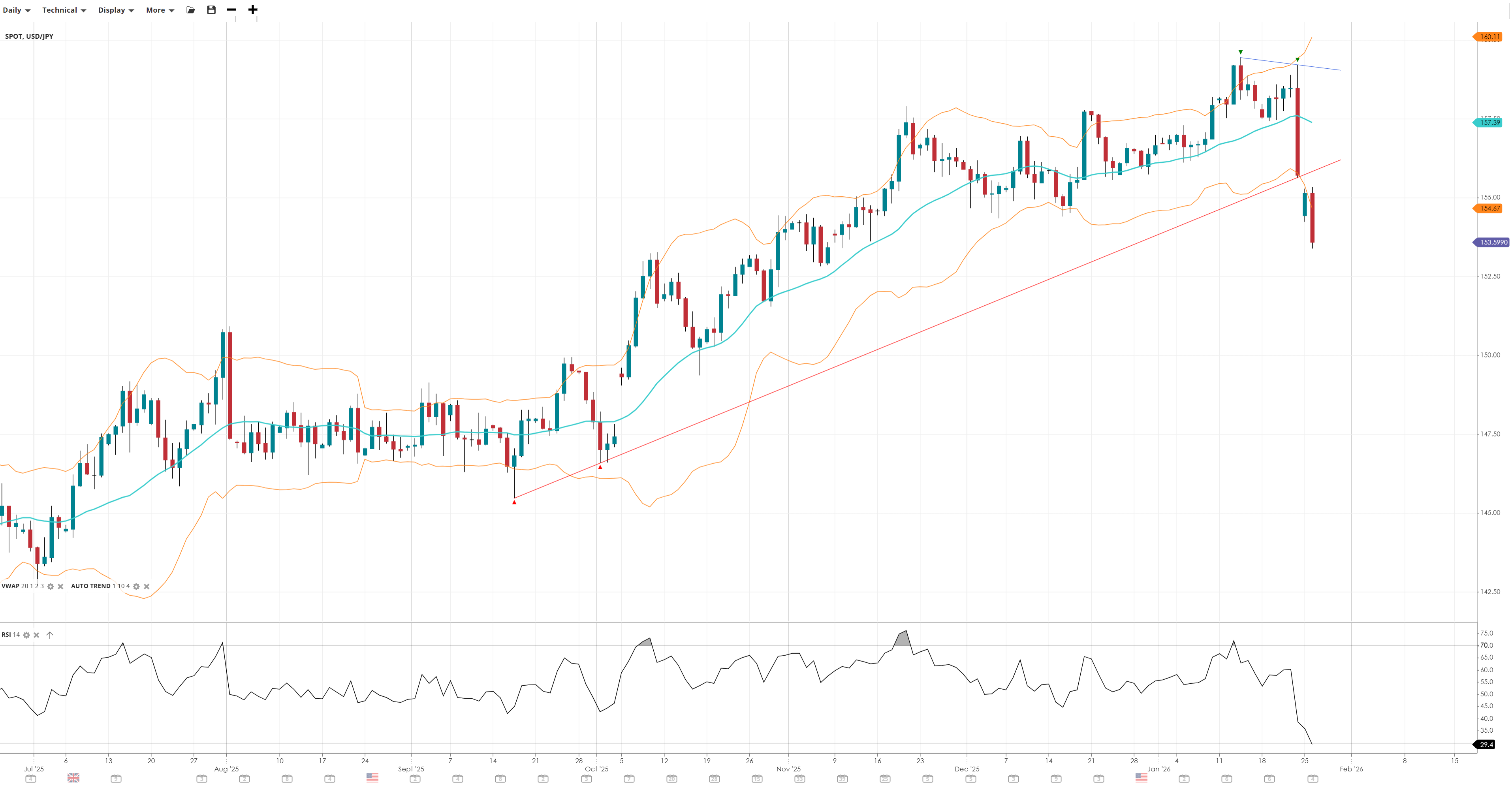The width and height of the screenshot is (1512, 786).
Task: Click the UK flag event marker
Action: coord(73,778)
